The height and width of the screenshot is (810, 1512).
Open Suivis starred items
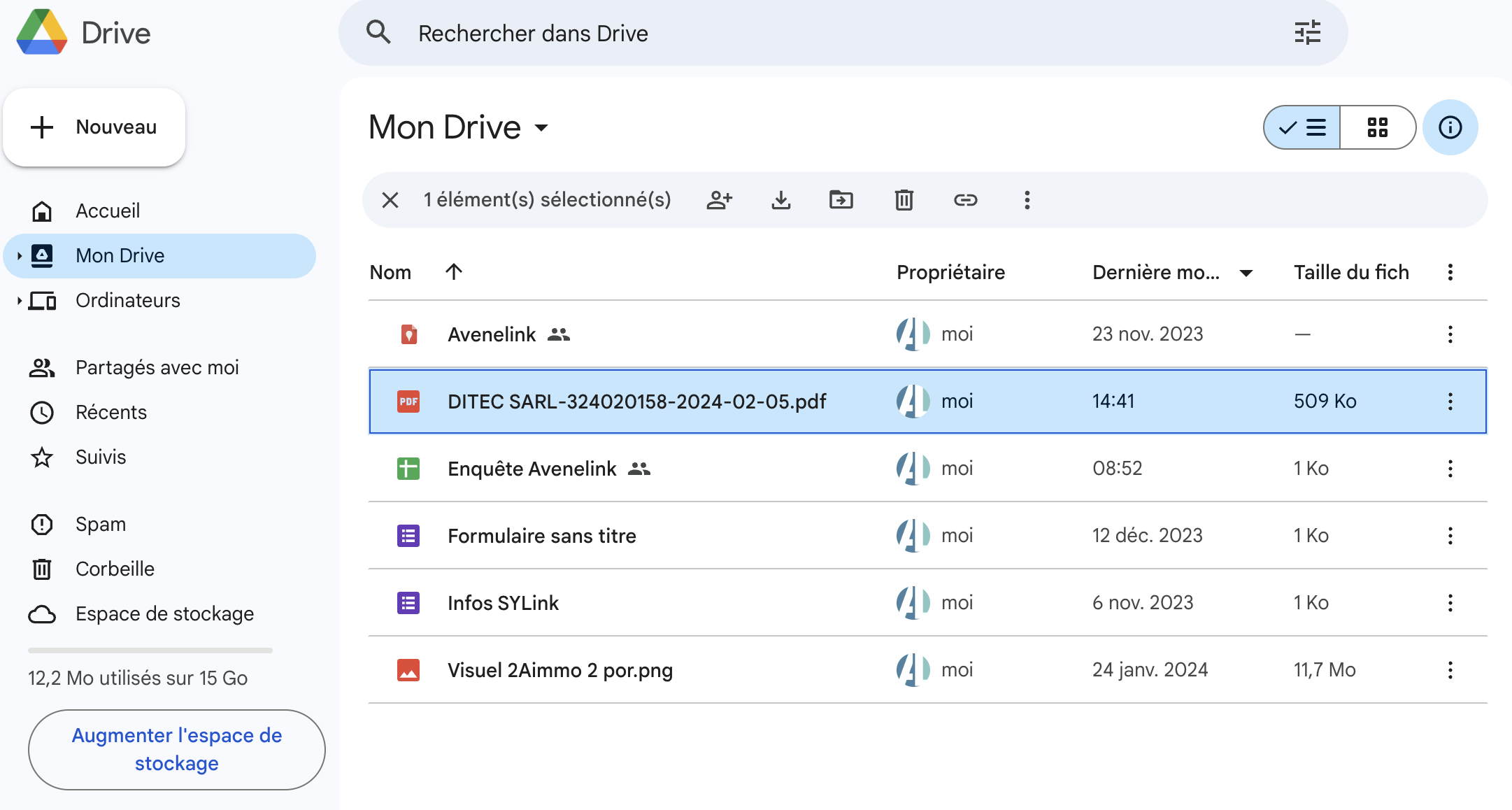159,457
